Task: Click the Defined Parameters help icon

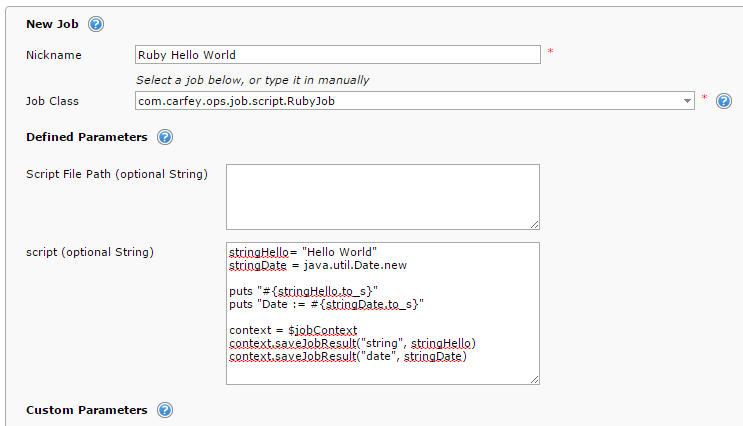Action: coord(165,137)
